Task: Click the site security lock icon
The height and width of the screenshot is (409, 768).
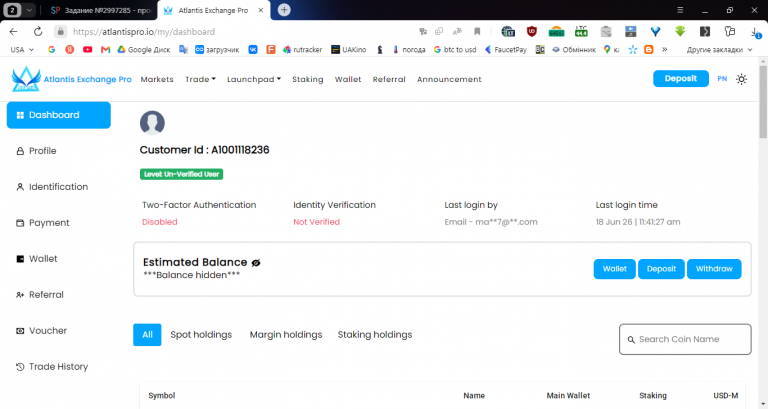Action: 60,32
